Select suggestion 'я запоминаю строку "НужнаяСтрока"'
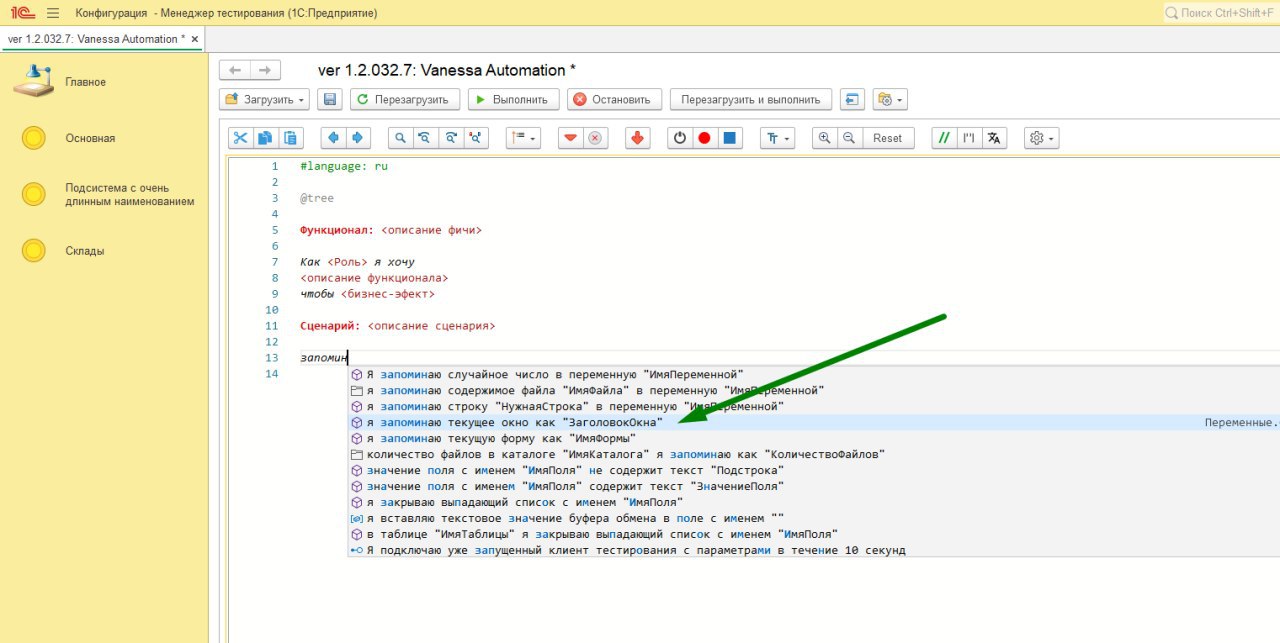The width and height of the screenshot is (1280, 643). pos(814,407)
